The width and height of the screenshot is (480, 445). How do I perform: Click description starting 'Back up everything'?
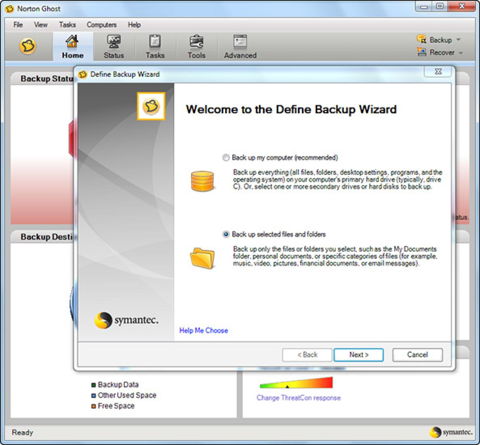337,180
